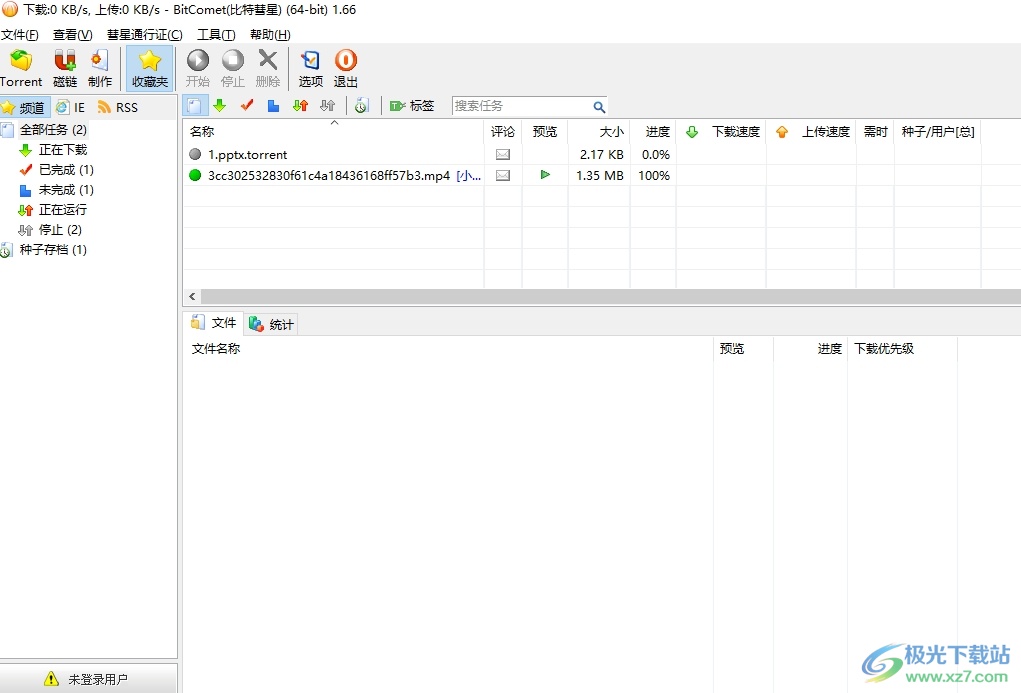
Task: Select 正在下载 in task tree
Action: coord(63,150)
